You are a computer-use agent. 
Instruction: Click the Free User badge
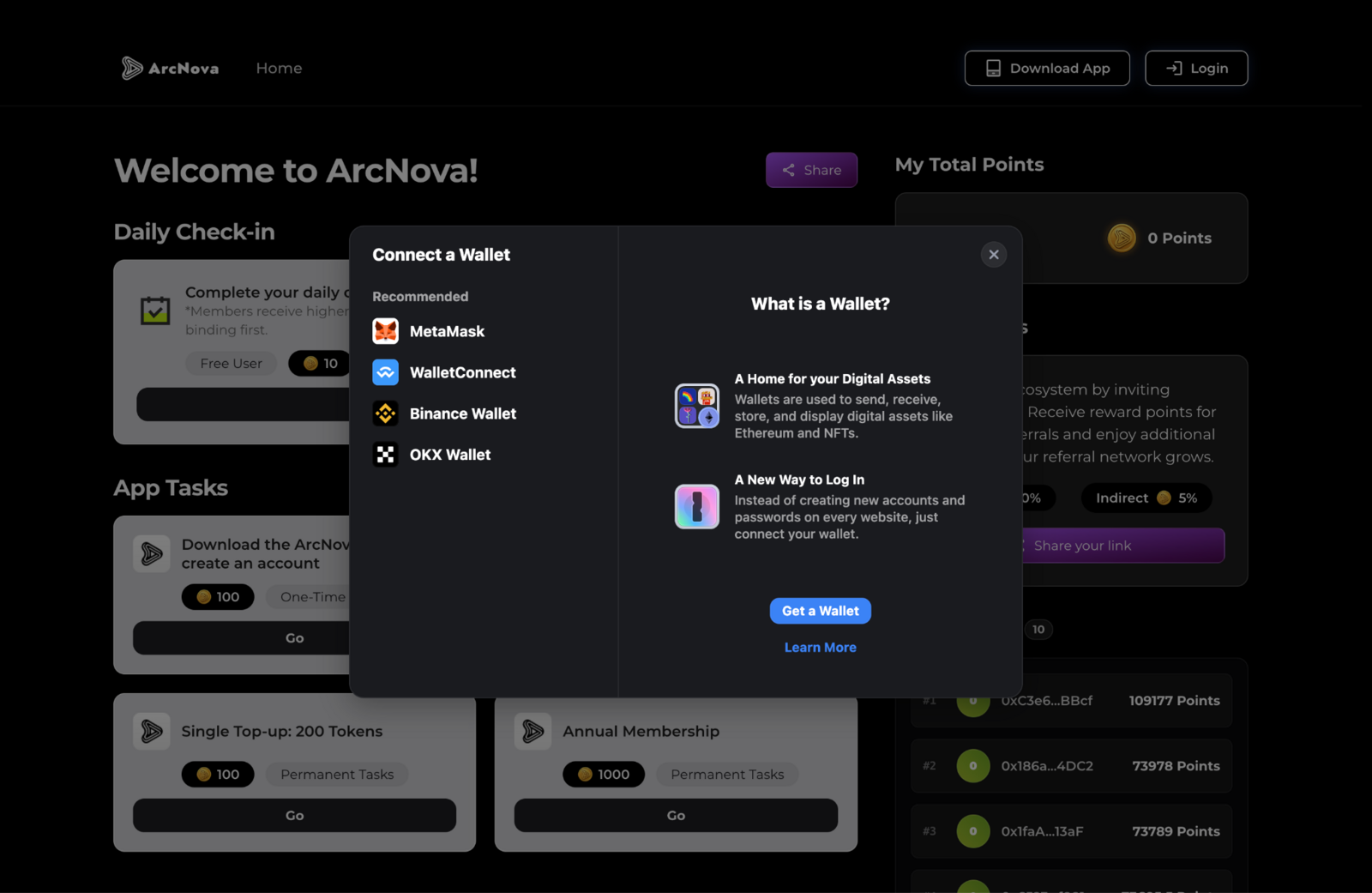coord(232,364)
